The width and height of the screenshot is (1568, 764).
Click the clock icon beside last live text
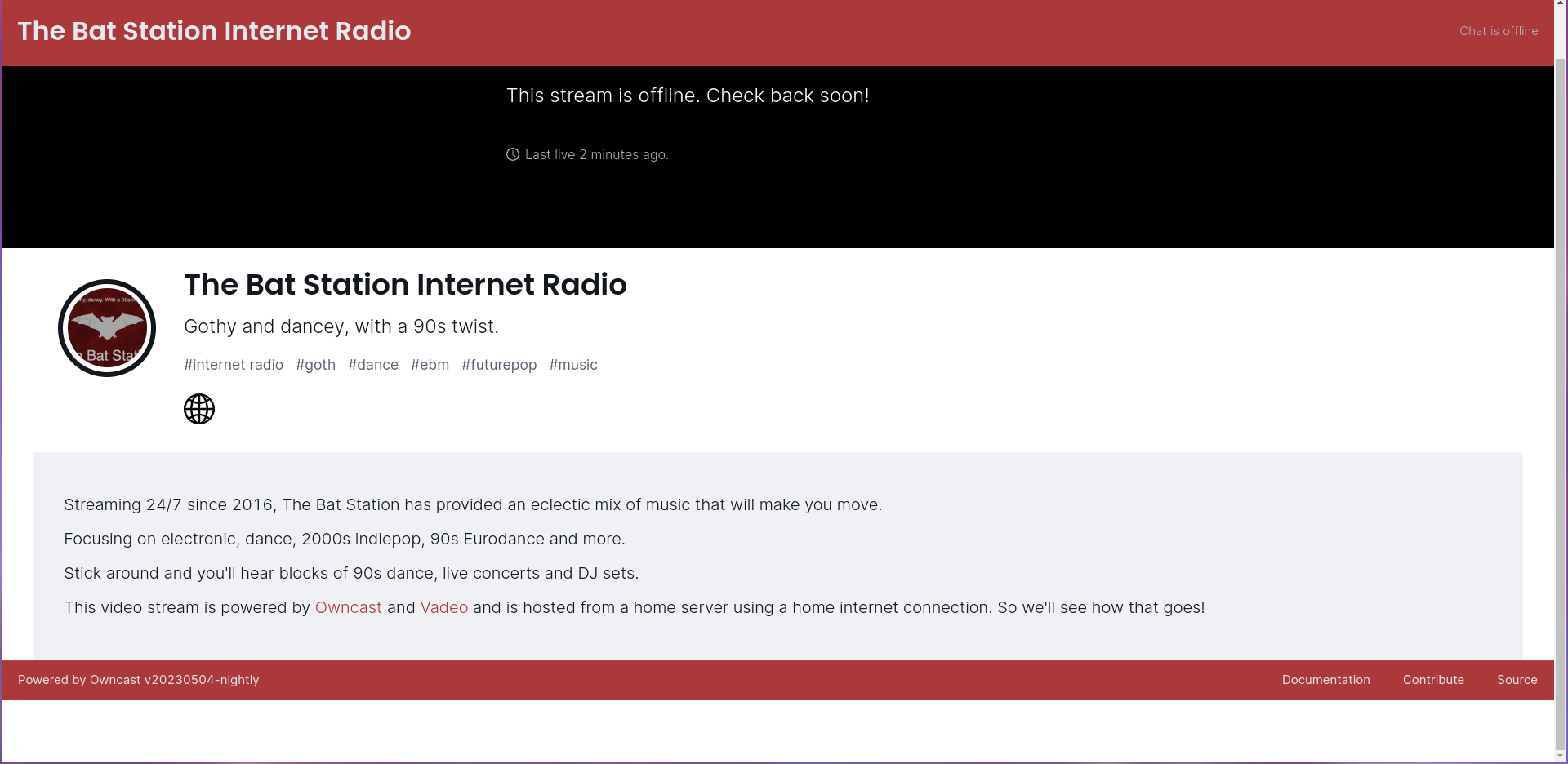pyautogui.click(x=512, y=154)
